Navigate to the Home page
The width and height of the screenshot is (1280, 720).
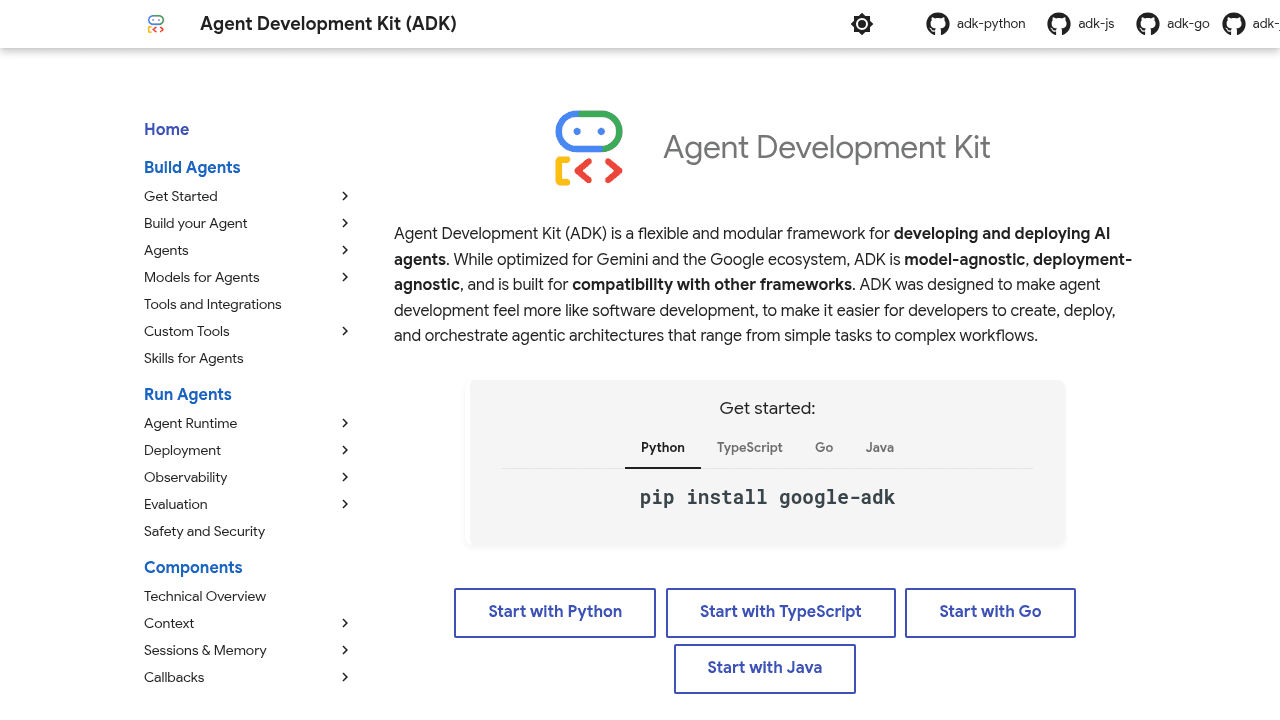pos(166,129)
